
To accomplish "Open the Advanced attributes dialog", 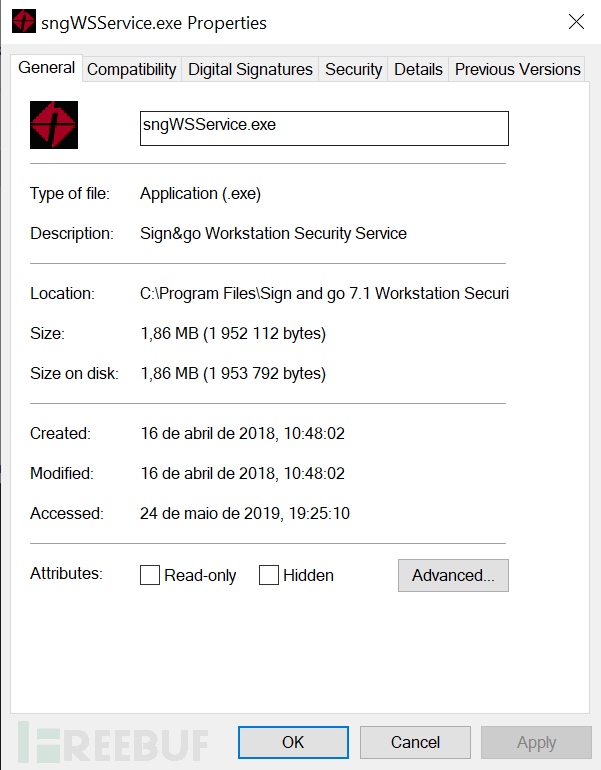I will (x=453, y=575).
